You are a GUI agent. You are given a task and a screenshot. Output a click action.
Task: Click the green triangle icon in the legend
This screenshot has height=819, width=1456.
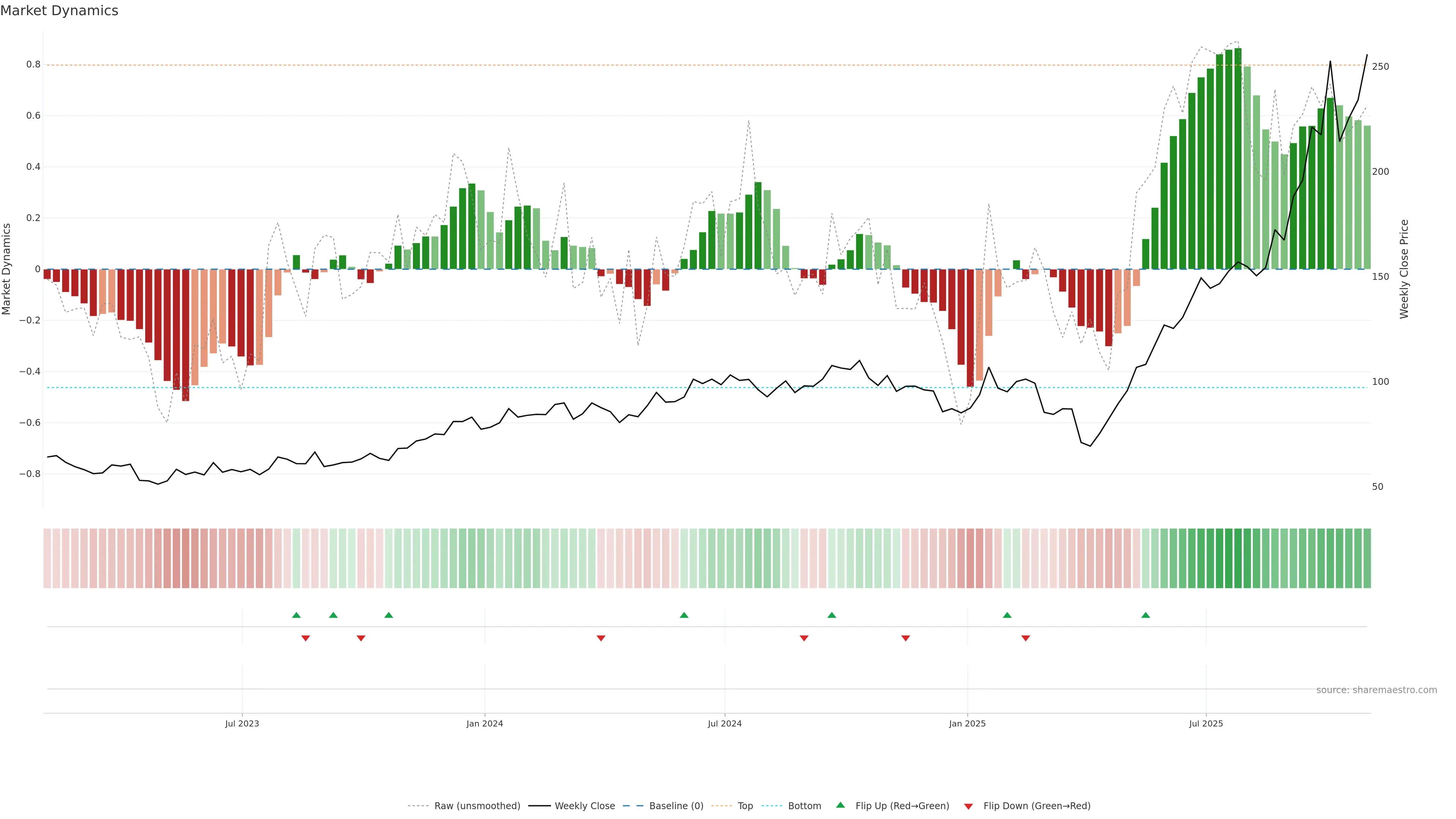[841, 805]
